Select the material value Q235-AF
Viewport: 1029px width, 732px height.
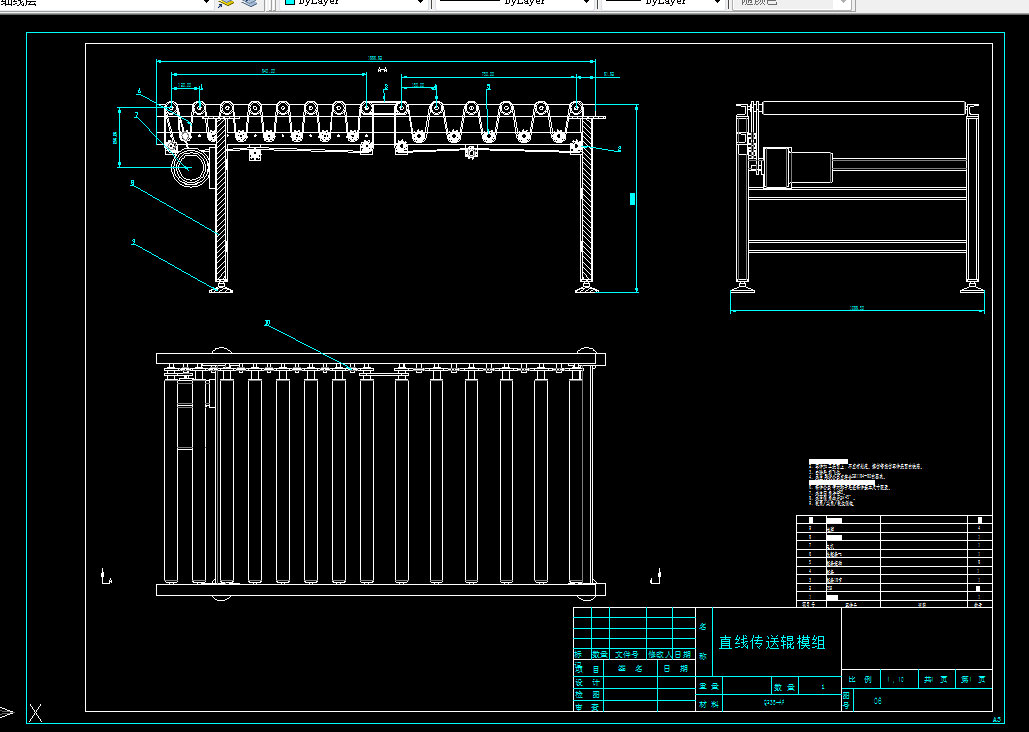[774, 702]
